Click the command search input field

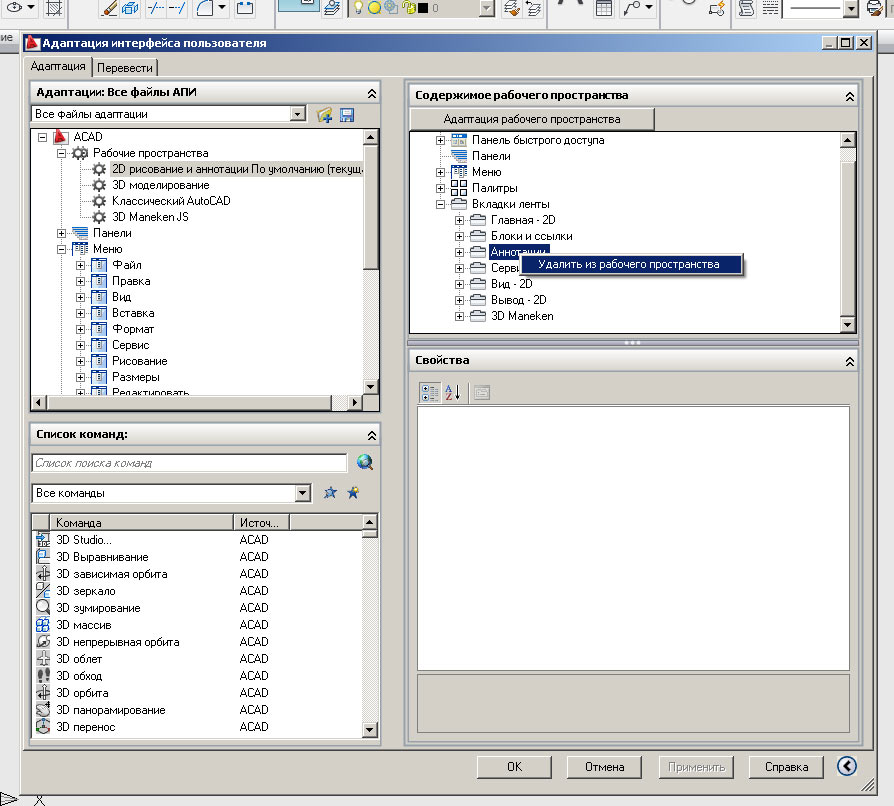click(x=190, y=463)
